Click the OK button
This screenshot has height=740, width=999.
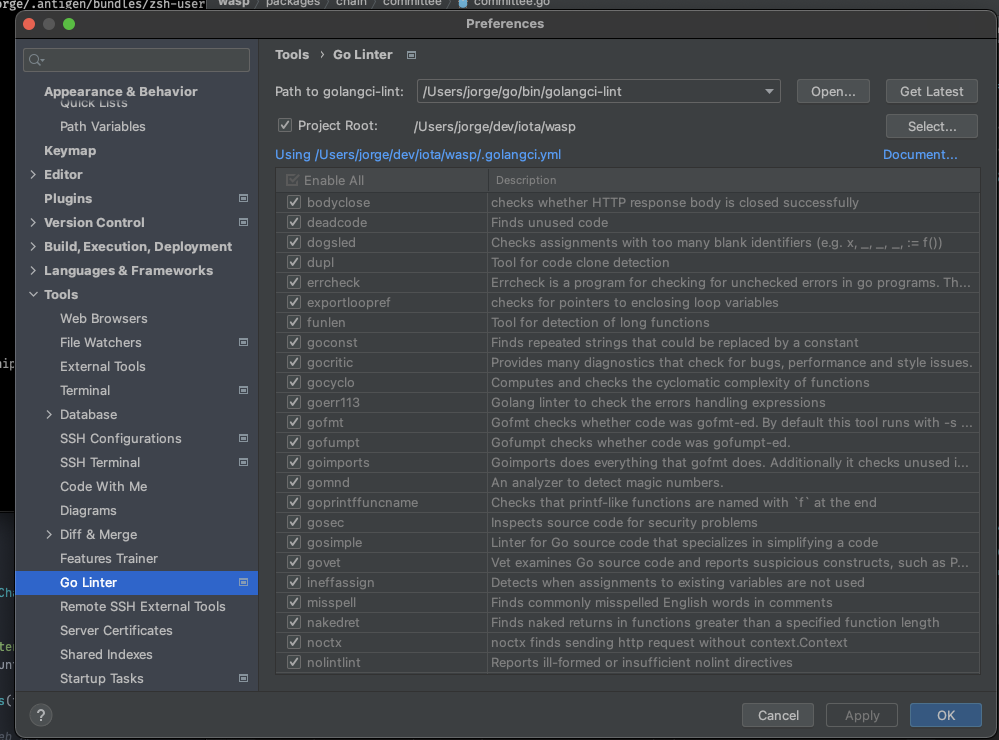[x=945, y=715]
